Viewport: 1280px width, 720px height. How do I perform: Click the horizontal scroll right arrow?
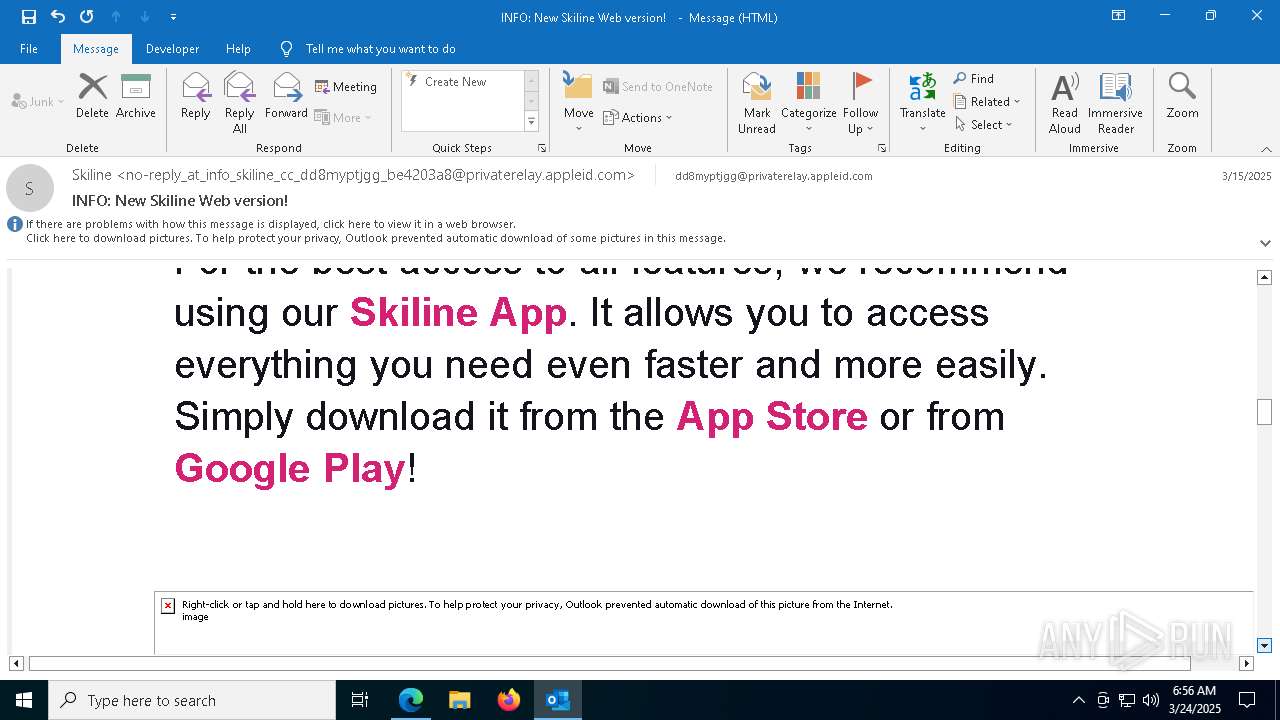(1246, 663)
